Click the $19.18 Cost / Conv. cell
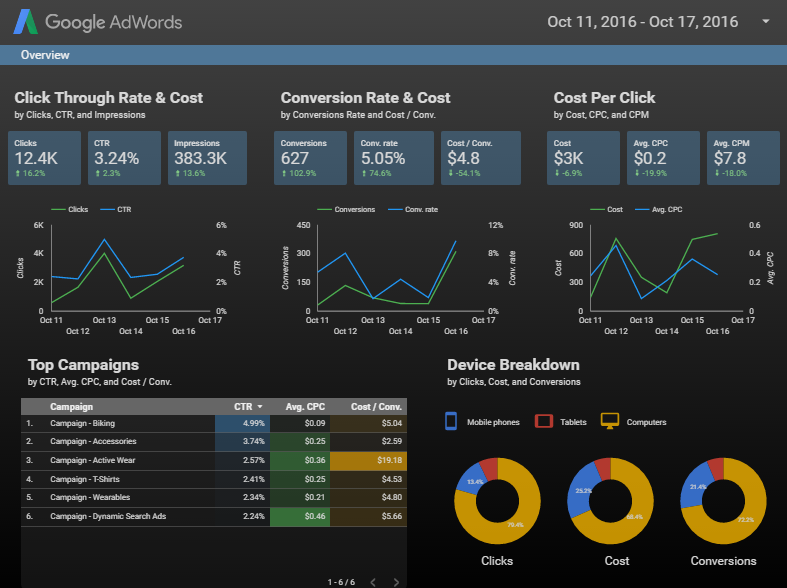 368,461
